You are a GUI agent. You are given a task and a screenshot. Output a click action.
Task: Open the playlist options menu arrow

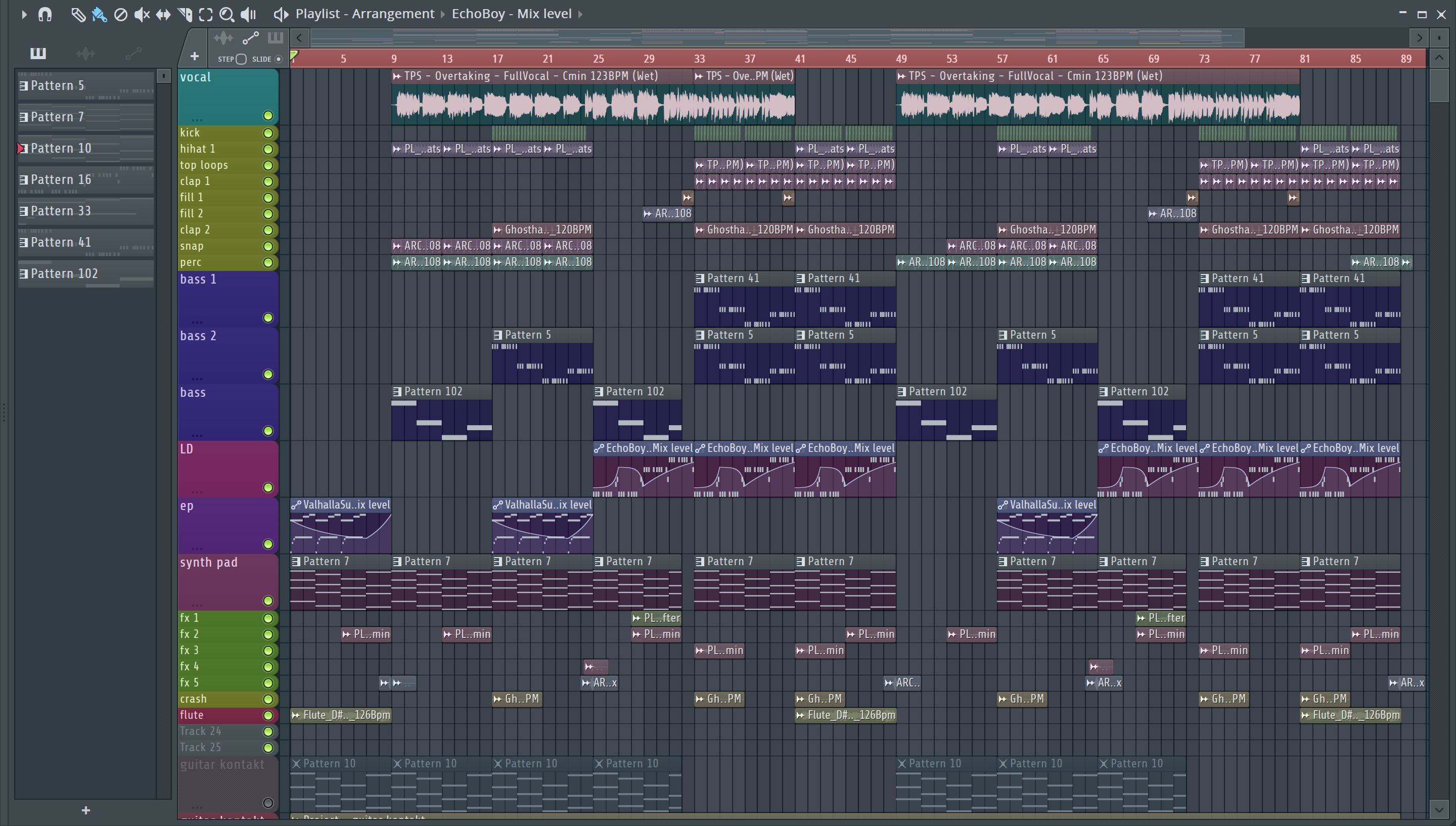coord(24,14)
